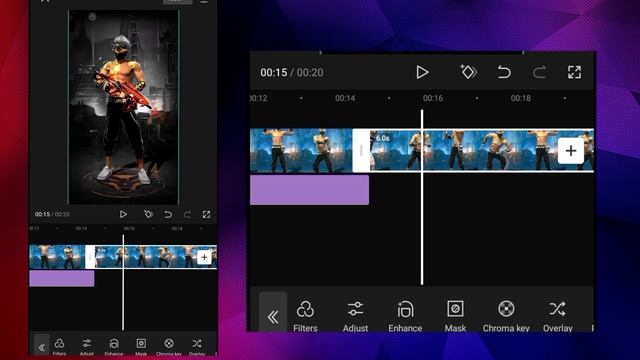Click the redo arrow on the phone screen
This screenshot has height=360, width=640.
coord(187,214)
